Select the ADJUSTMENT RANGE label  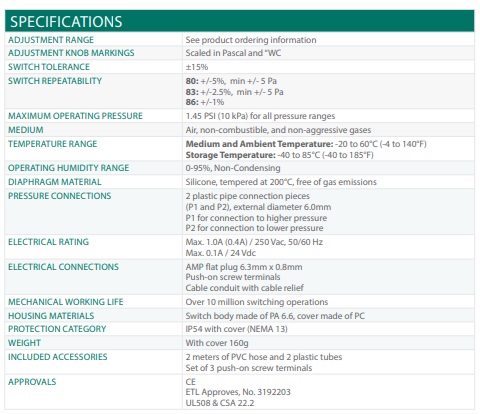tap(51, 40)
